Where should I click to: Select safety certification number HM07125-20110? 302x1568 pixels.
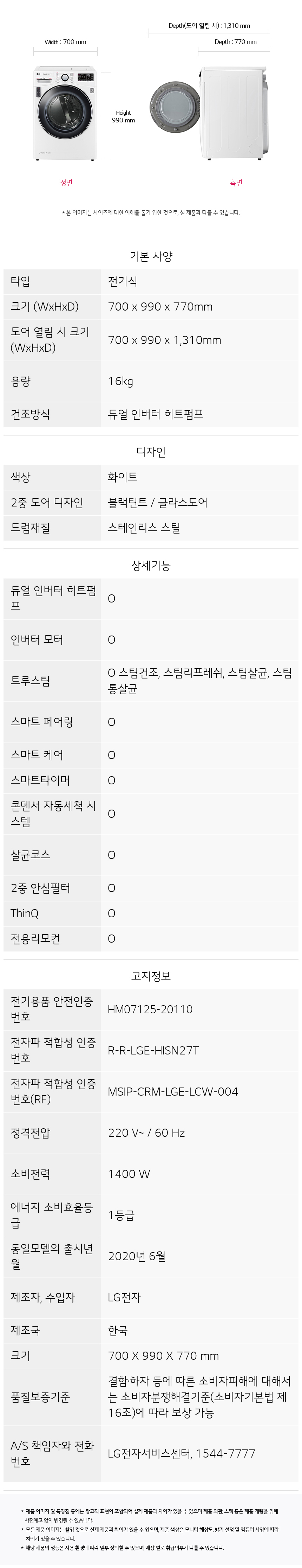click(150, 1009)
